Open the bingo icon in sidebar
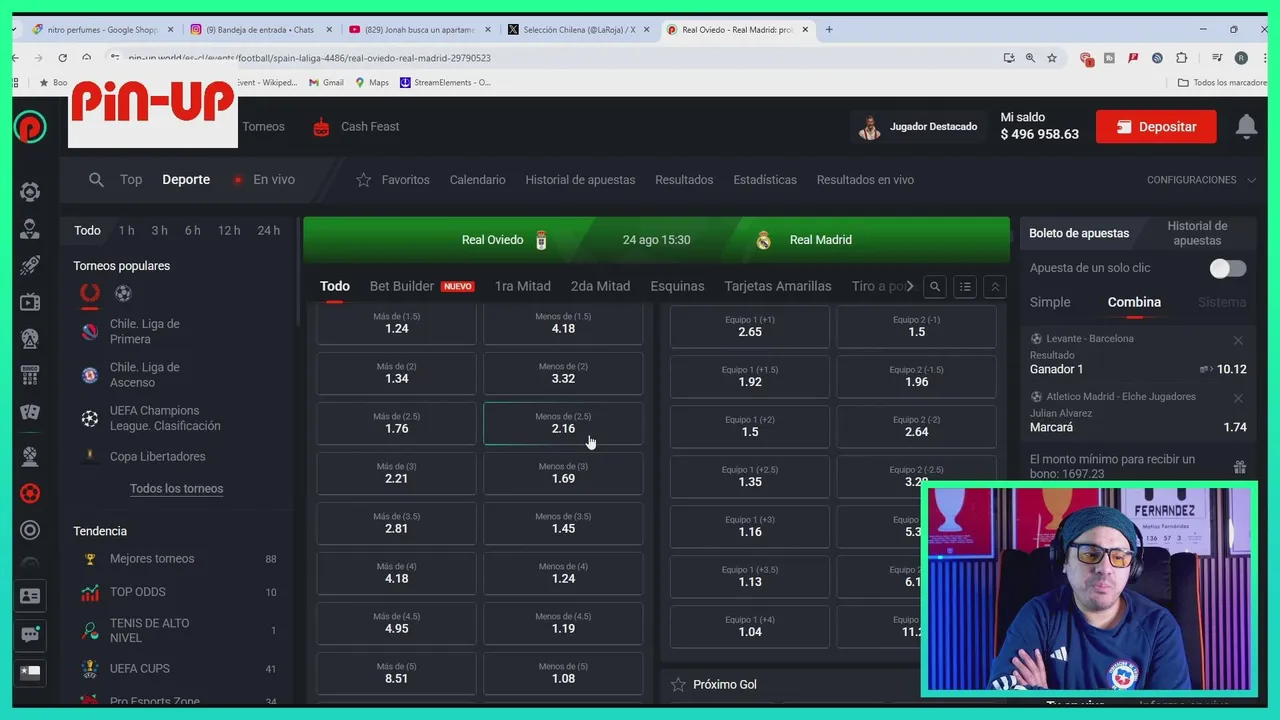This screenshot has width=1280, height=720. click(30, 375)
